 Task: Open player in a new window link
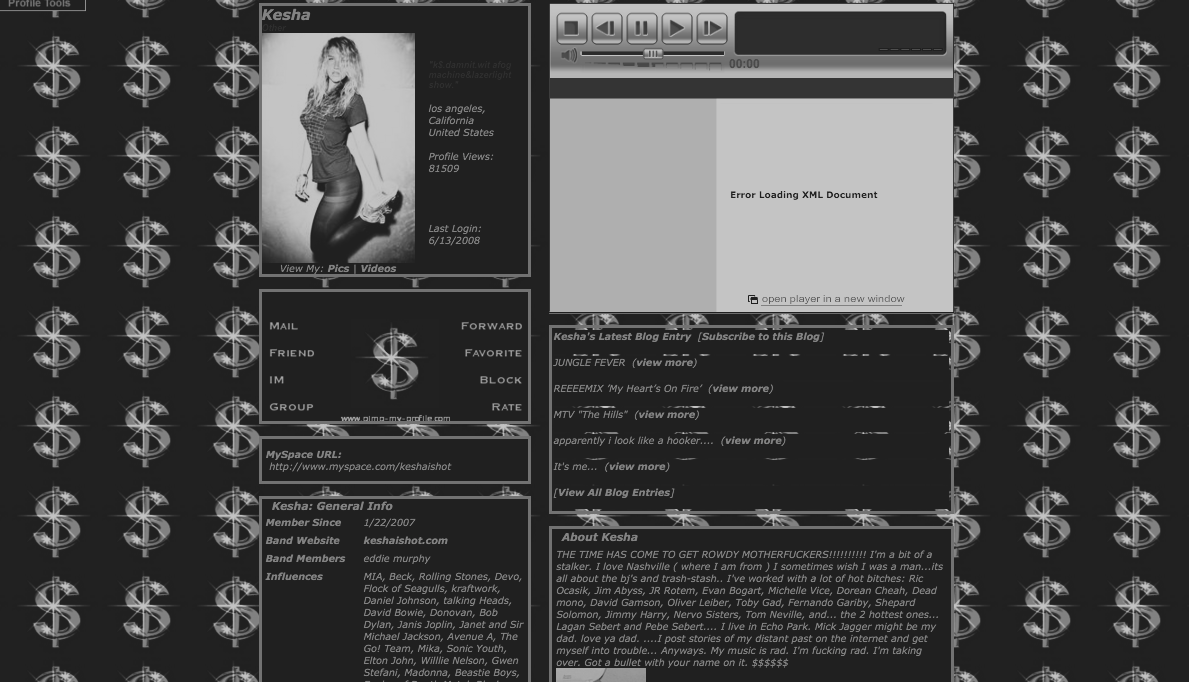[832, 299]
